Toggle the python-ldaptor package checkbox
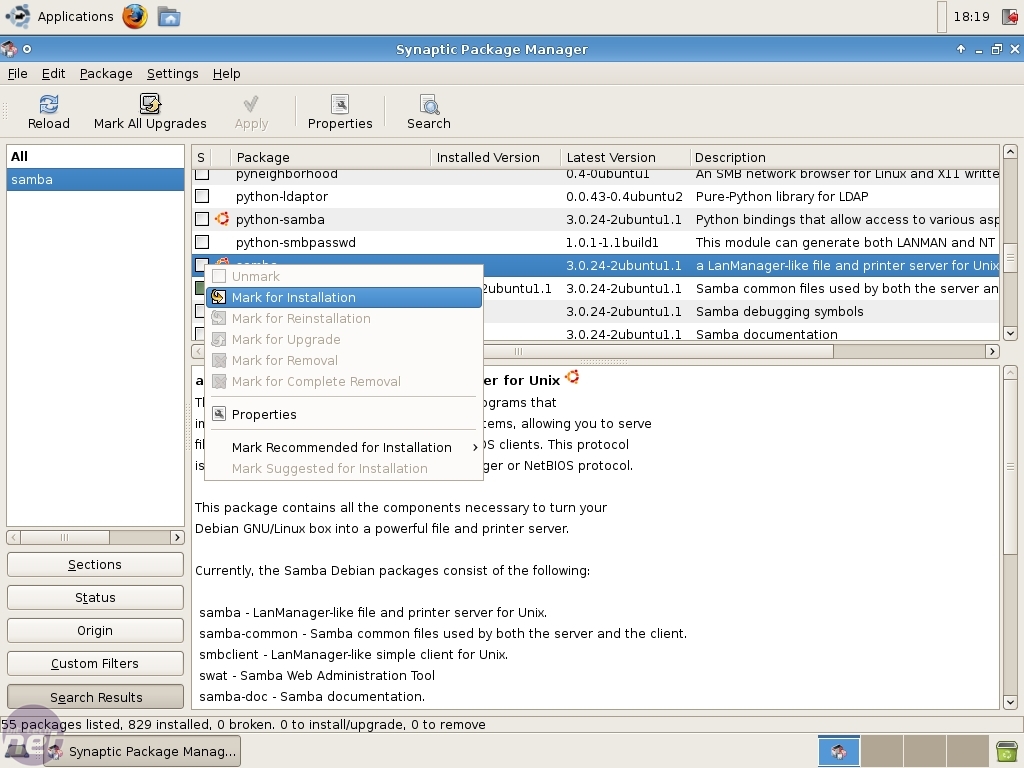Viewport: 1024px width, 768px height. pos(202,196)
